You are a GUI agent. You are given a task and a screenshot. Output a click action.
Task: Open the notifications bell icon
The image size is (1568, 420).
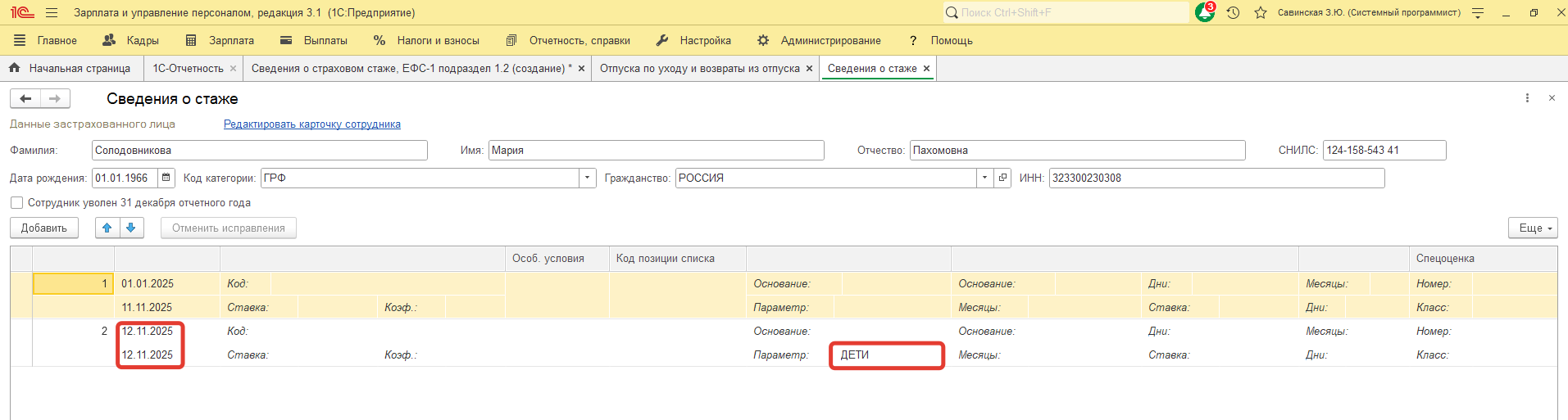click(1204, 12)
